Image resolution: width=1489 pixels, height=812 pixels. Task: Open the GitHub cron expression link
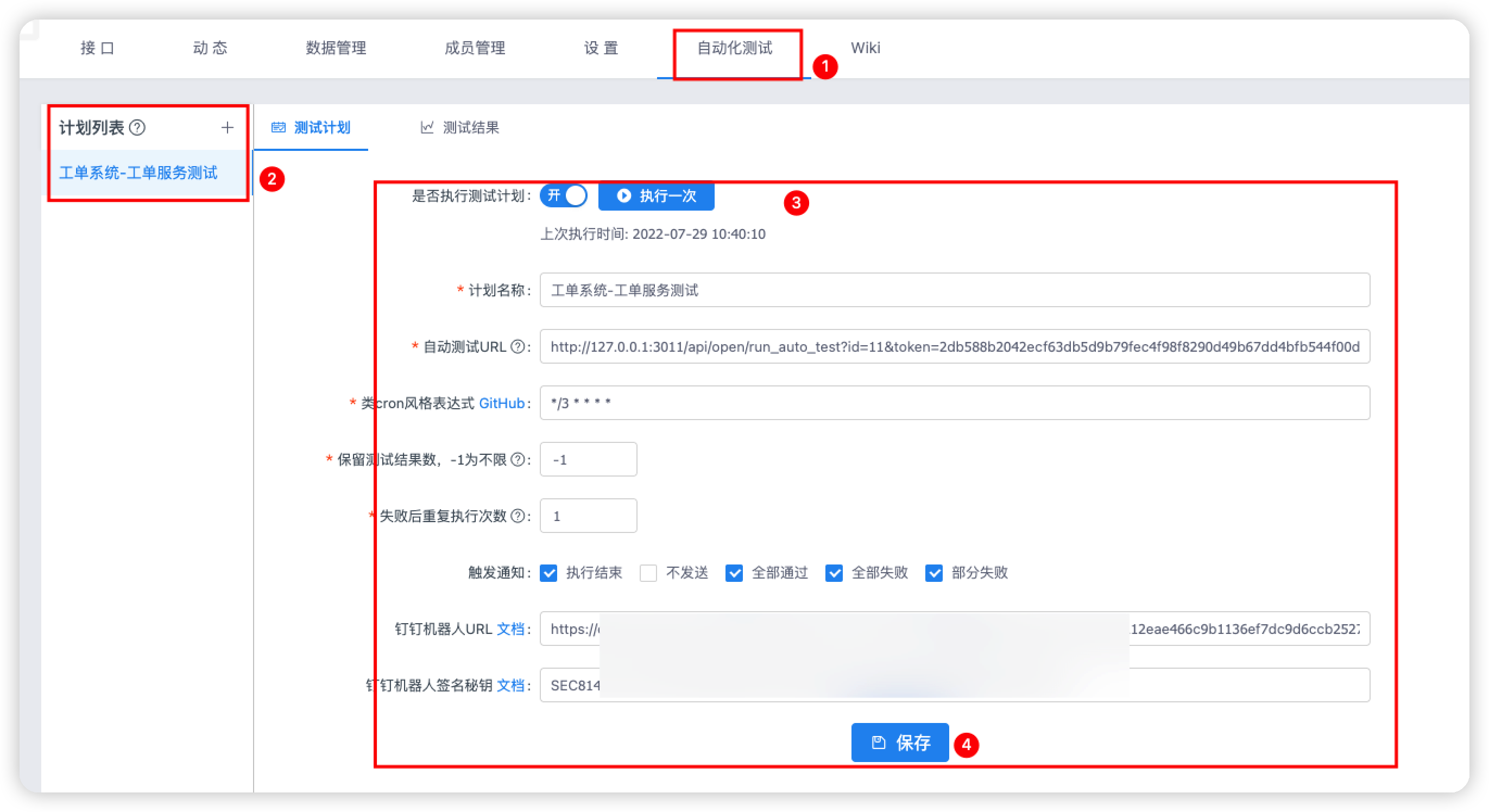501,403
